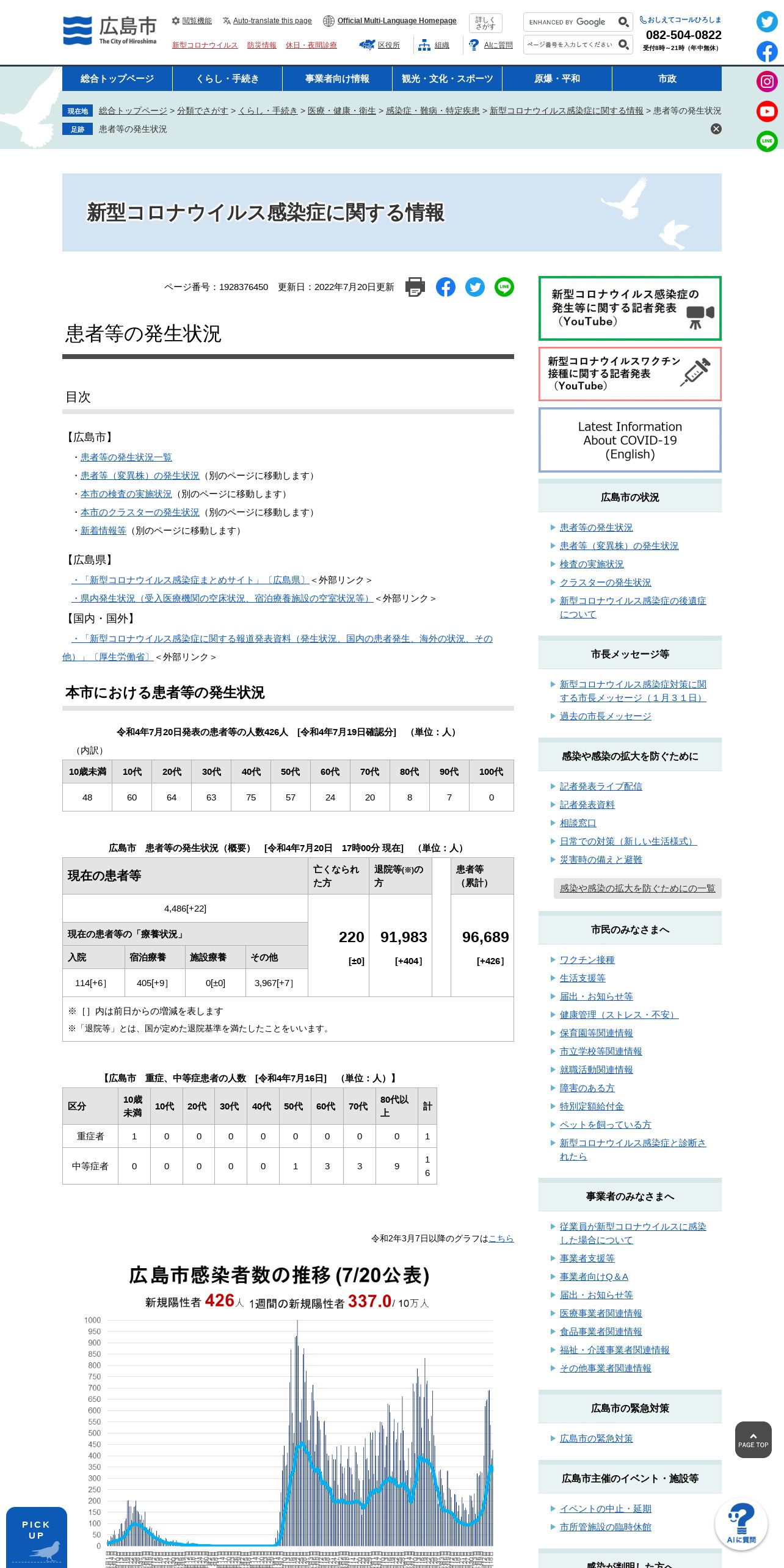Image resolution: width=784 pixels, height=1568 pixels.
Task: Open 患者等の発生状況一覧 contents link
Action: point(126,457)
